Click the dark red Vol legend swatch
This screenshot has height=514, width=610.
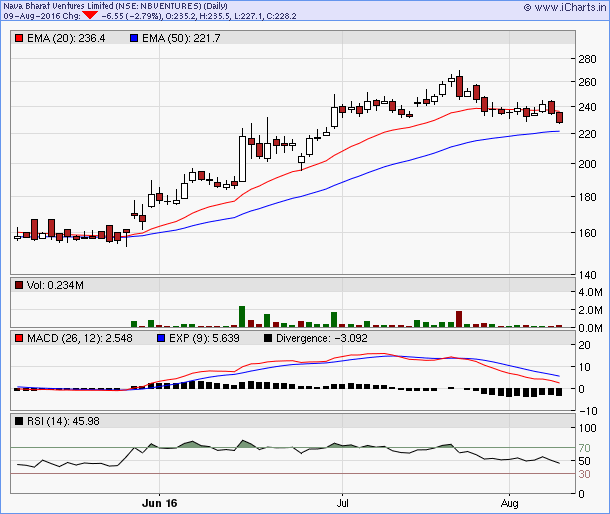coord(19,285)
